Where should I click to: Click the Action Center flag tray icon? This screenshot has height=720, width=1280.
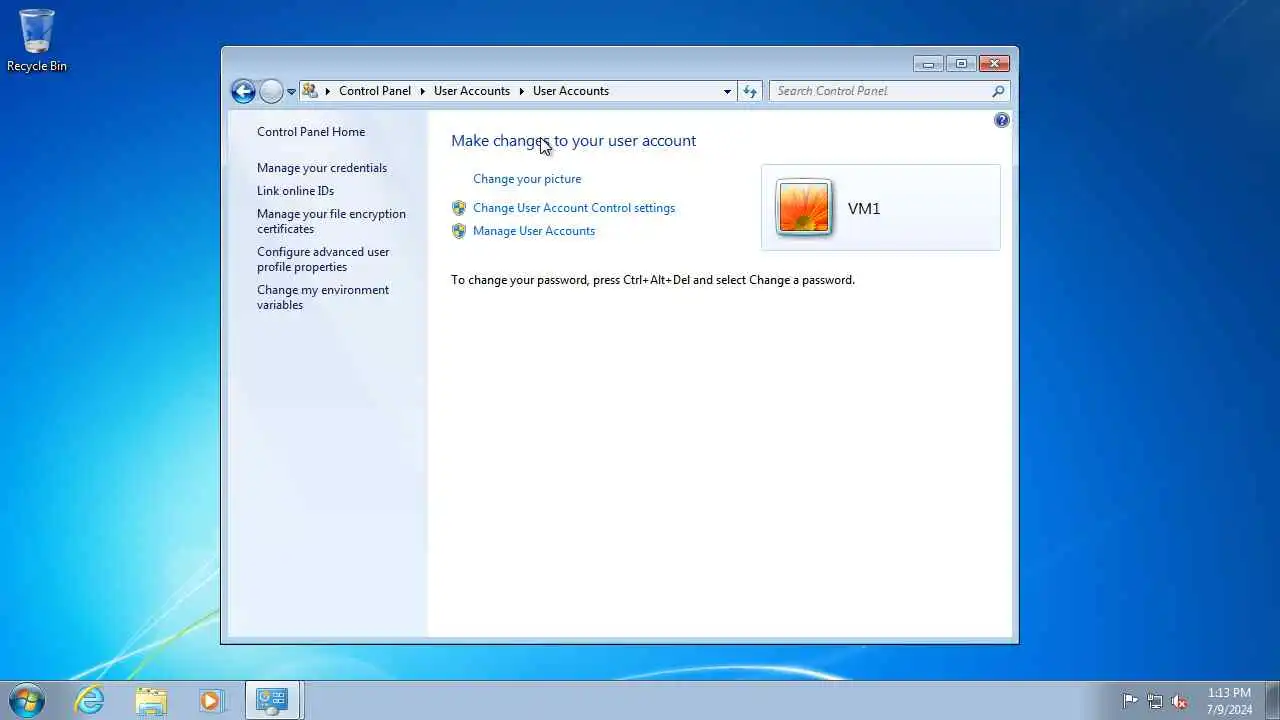coord(1130,701)
